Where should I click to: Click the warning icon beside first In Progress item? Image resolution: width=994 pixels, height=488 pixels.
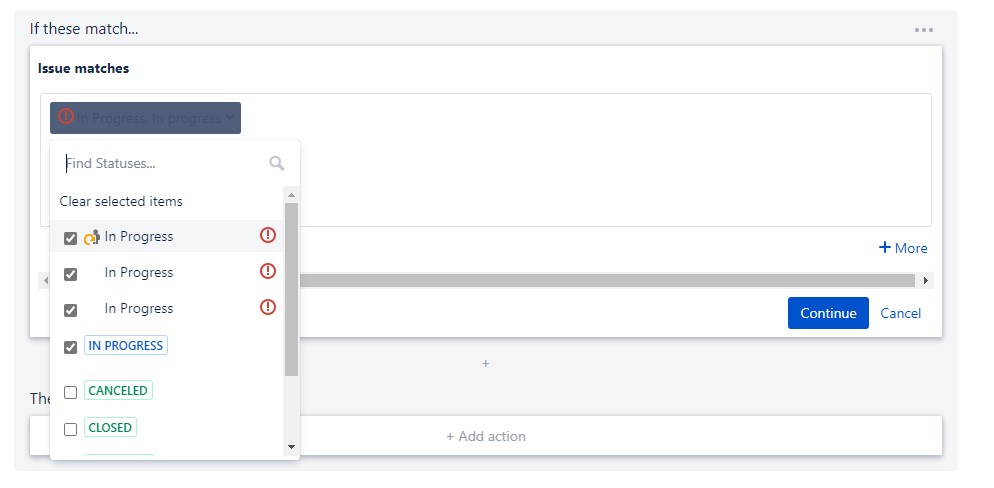pyautogui.click(x=268, y=235)
